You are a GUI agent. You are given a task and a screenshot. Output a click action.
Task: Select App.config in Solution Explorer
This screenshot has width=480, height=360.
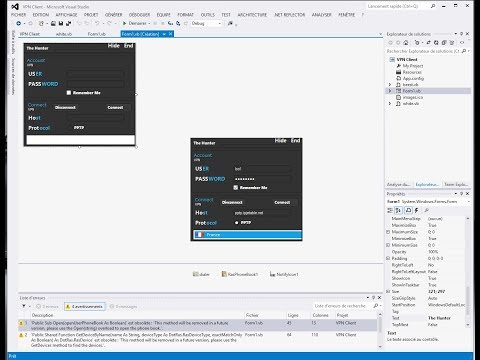coord(413,78)
